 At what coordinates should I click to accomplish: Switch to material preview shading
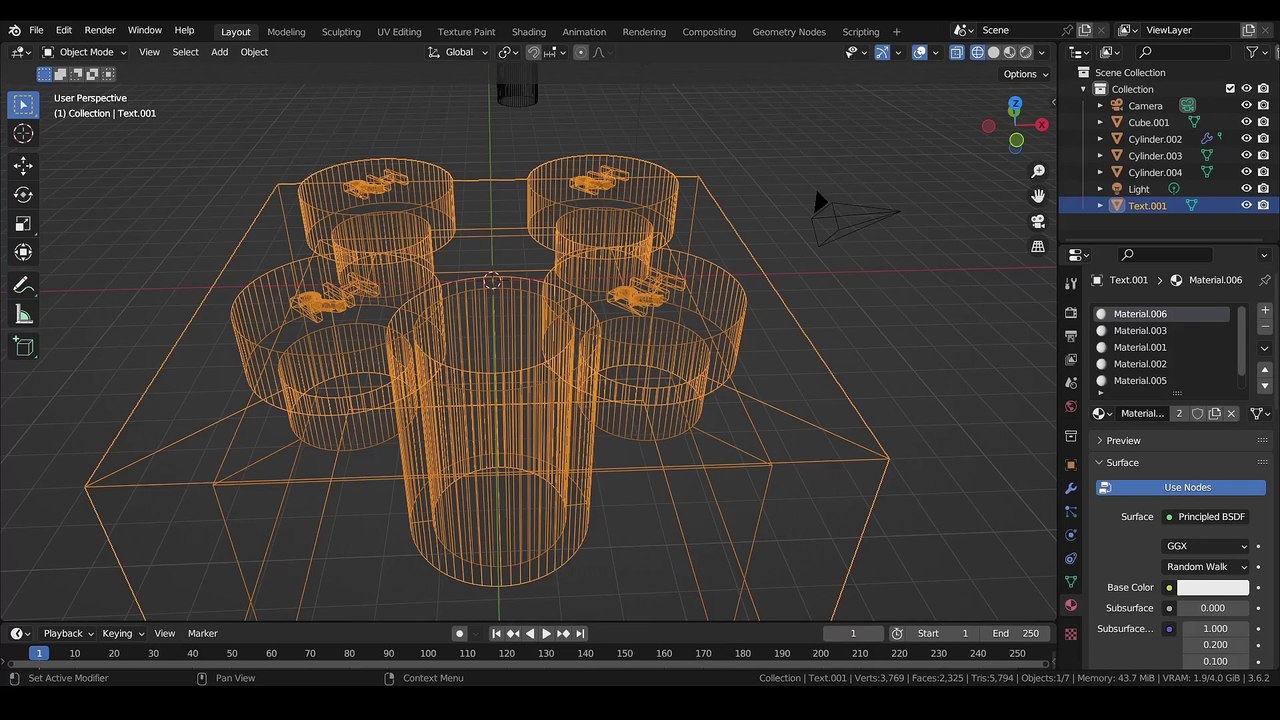click(1010, 52)
